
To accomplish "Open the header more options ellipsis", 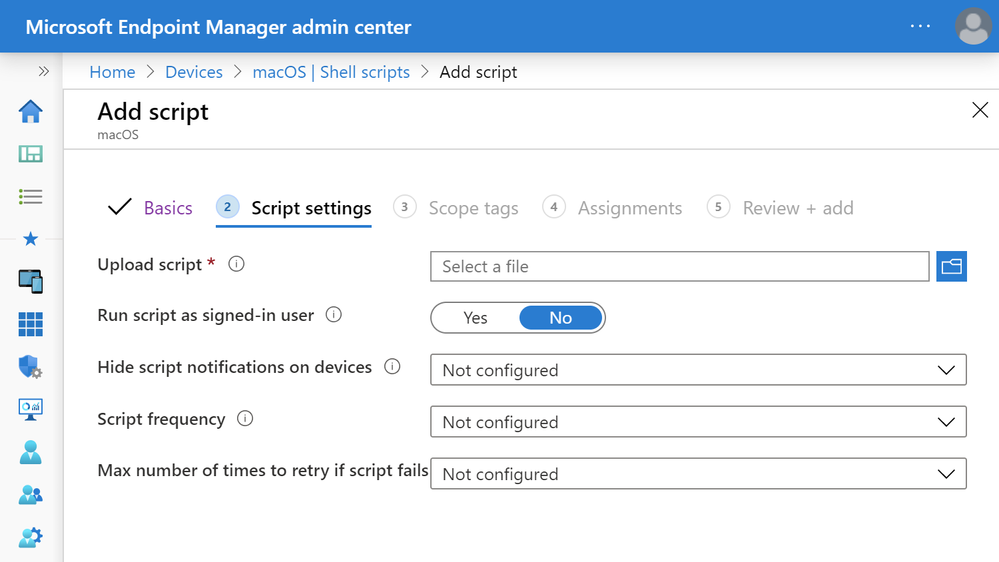I will (920, 26).
